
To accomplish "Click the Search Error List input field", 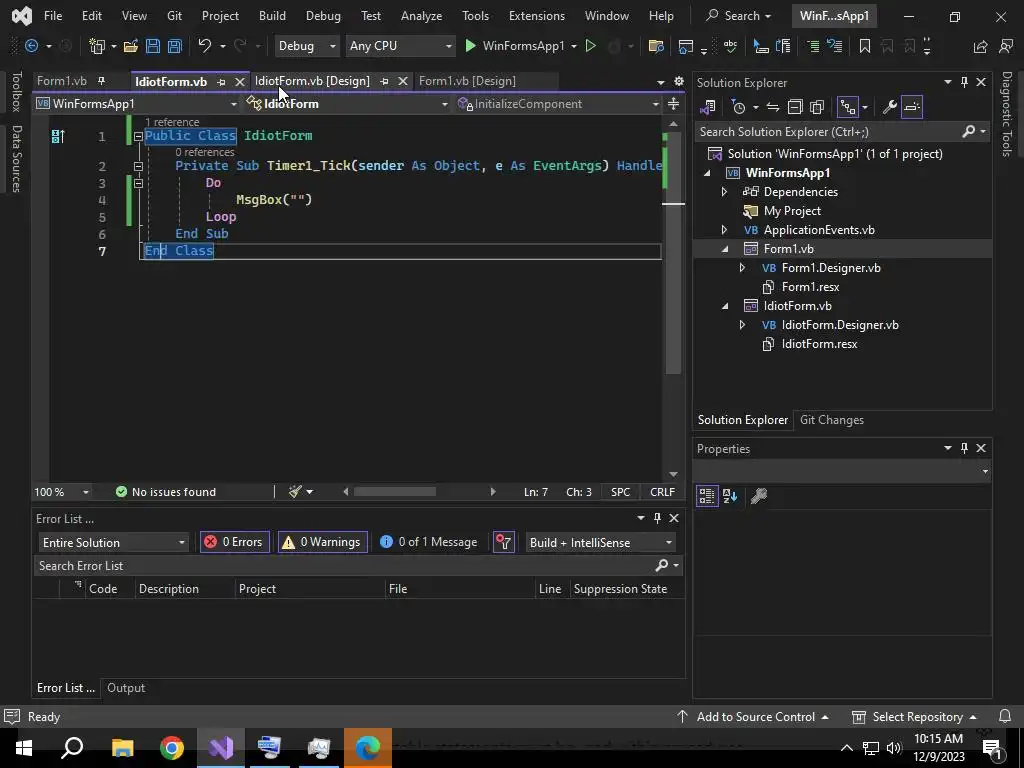I will click(346, 566).
